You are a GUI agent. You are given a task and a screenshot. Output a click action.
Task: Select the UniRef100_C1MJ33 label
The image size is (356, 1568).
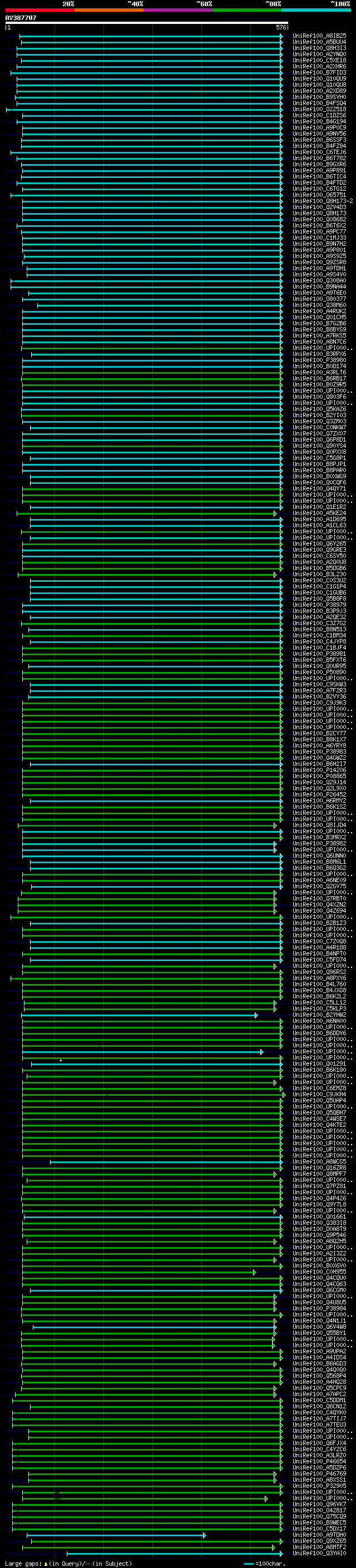(319, 238)
